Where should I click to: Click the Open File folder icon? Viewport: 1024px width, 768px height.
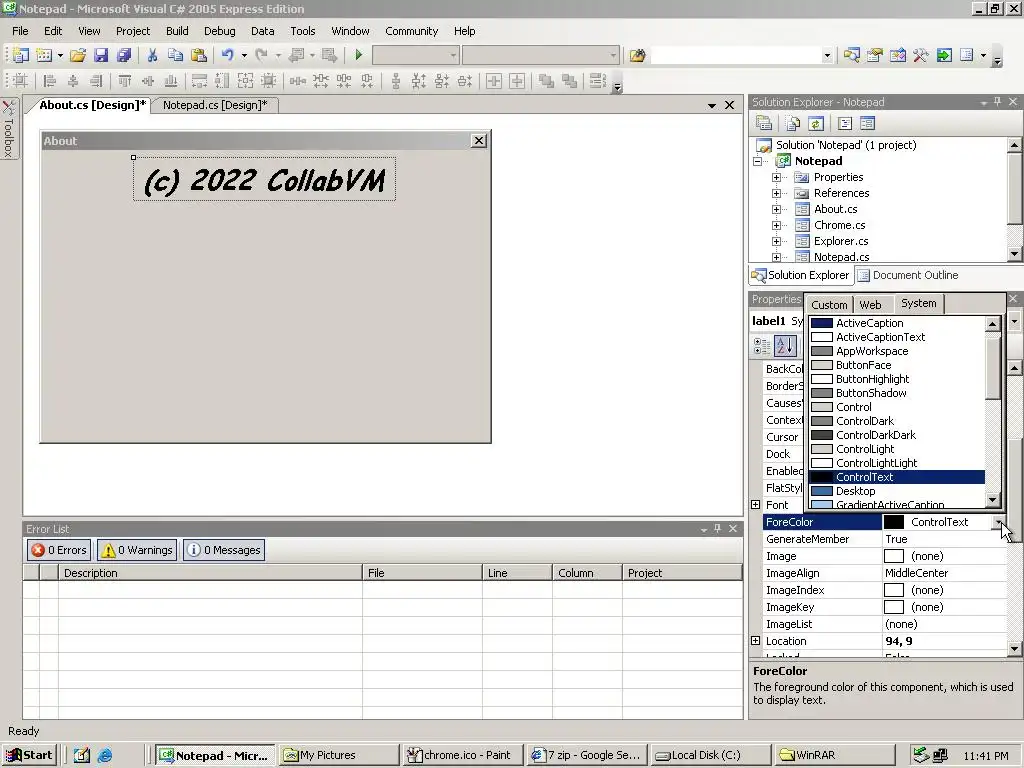(78, 56)
